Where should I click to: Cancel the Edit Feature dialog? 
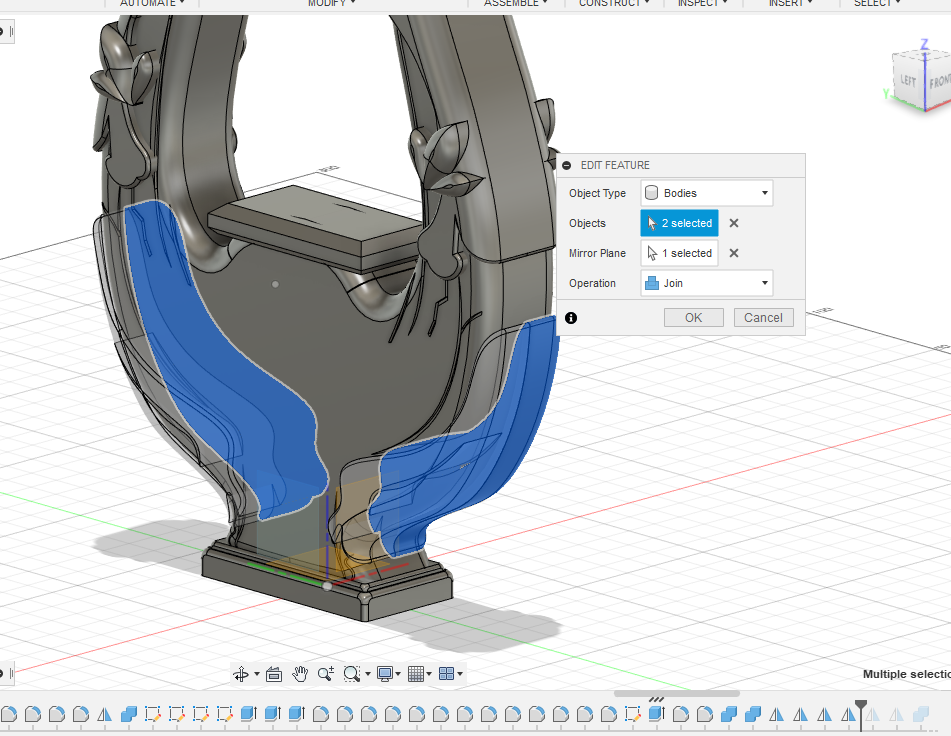click(x=763, y=318)
